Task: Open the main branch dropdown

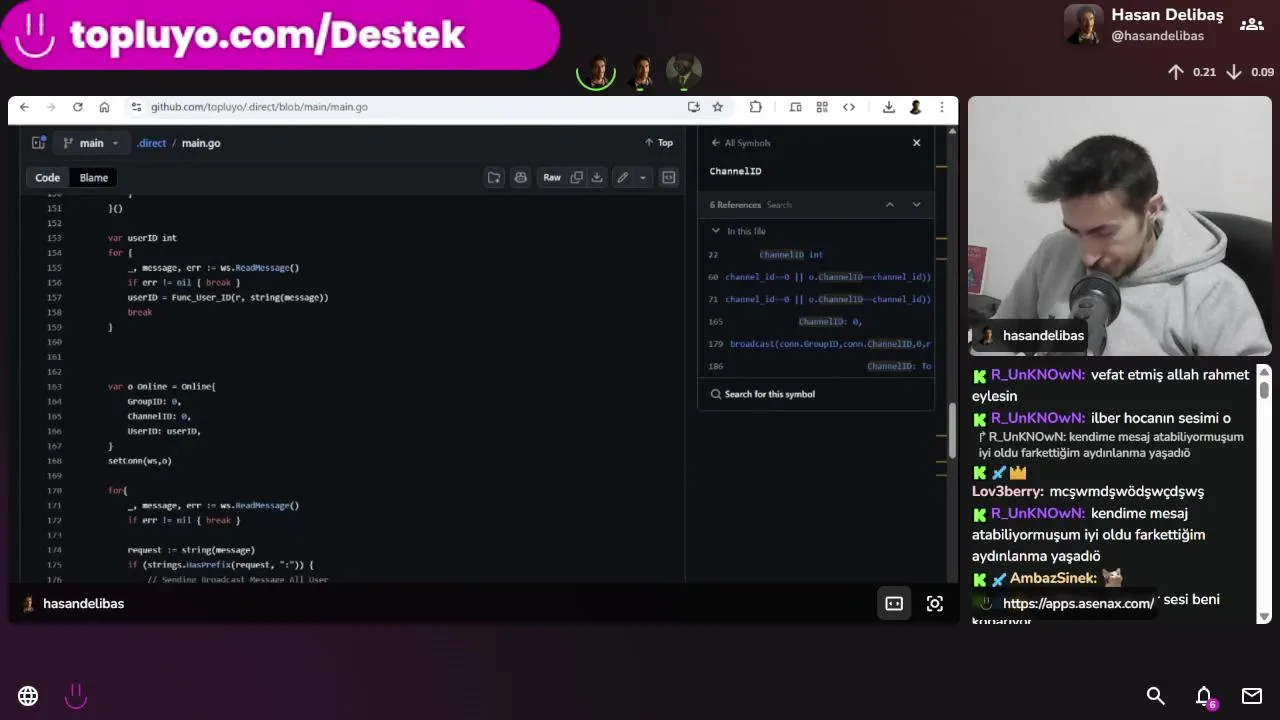Action: [91, 143]
